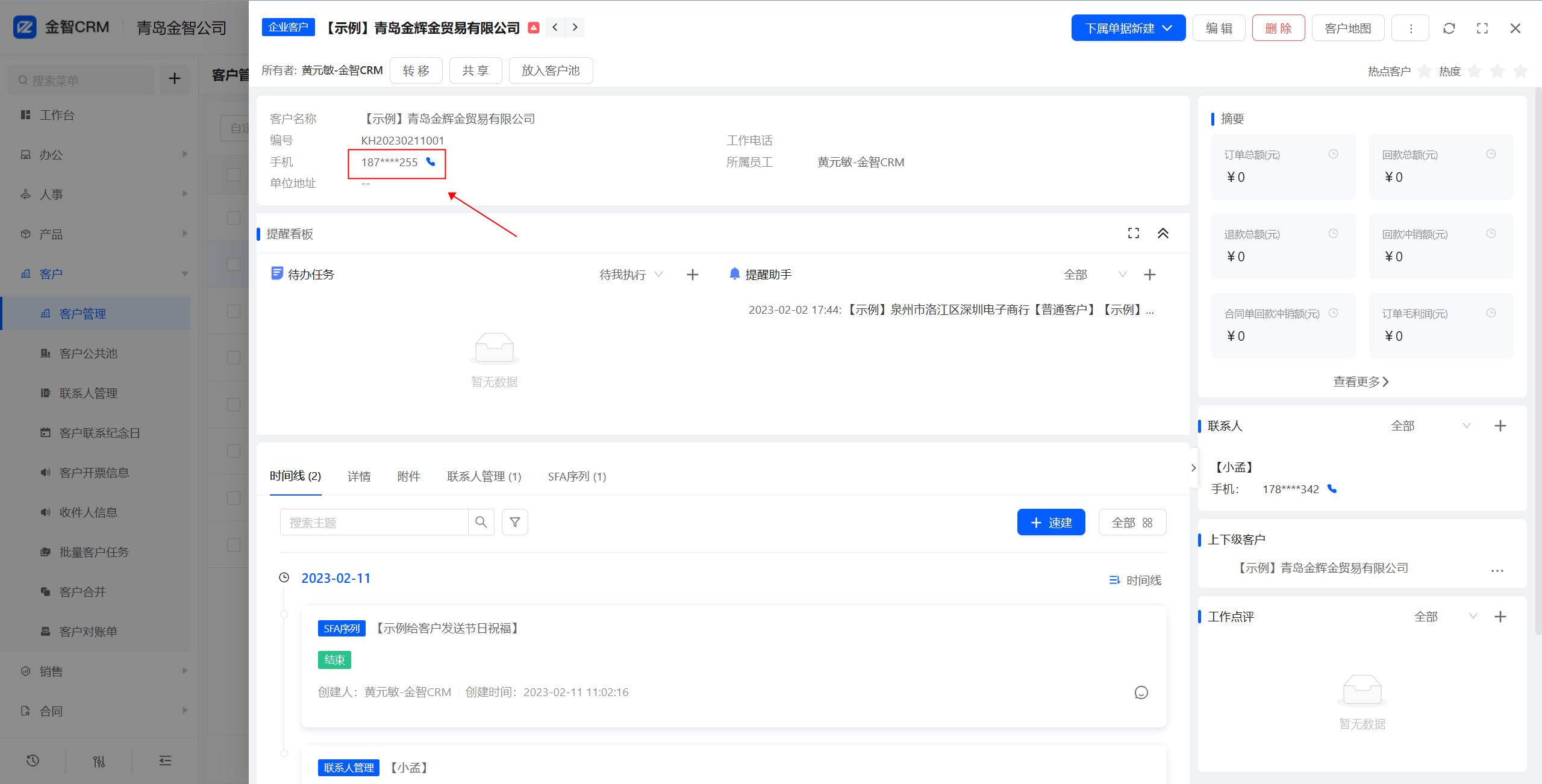Open the more options vertical dots menu
The height and width of the screenshot is (784, 1542).
pyautogui.click(x=1410, y=28)
